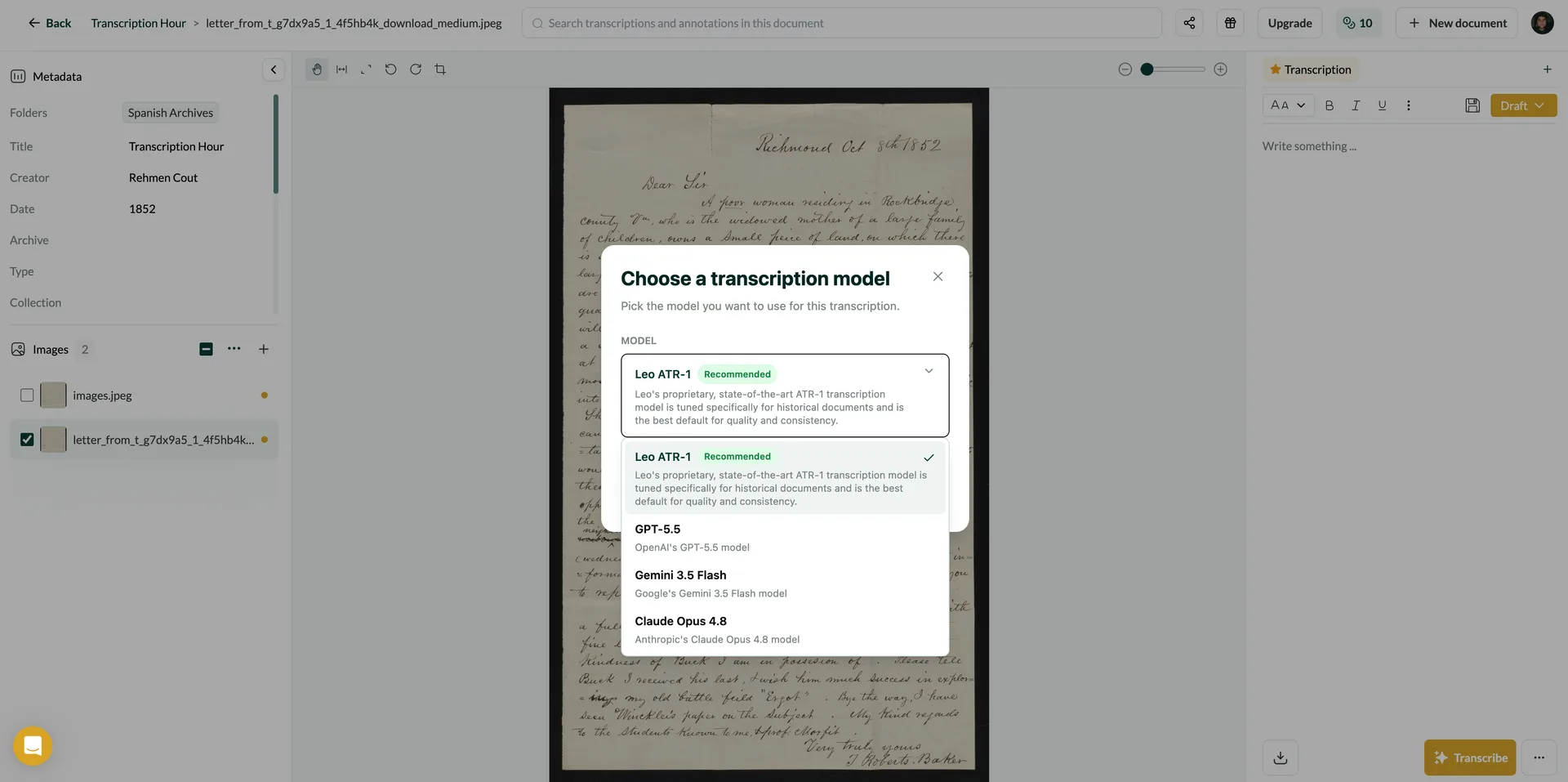This screenshot has height=782, width=1568.
Task: Download transcription with the download icon
Action: 1281,757
